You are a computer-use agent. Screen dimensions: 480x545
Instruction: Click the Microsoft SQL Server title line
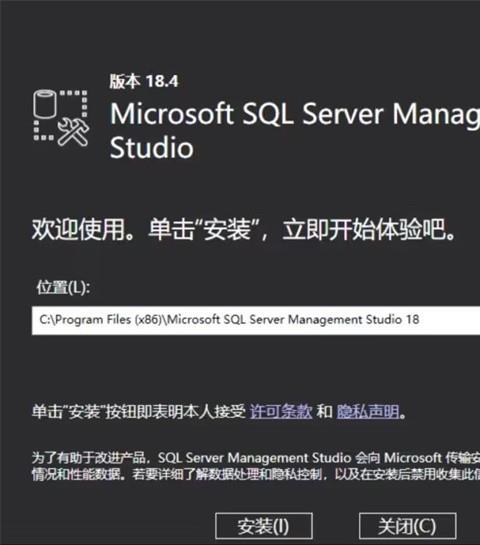pos(295,114)
